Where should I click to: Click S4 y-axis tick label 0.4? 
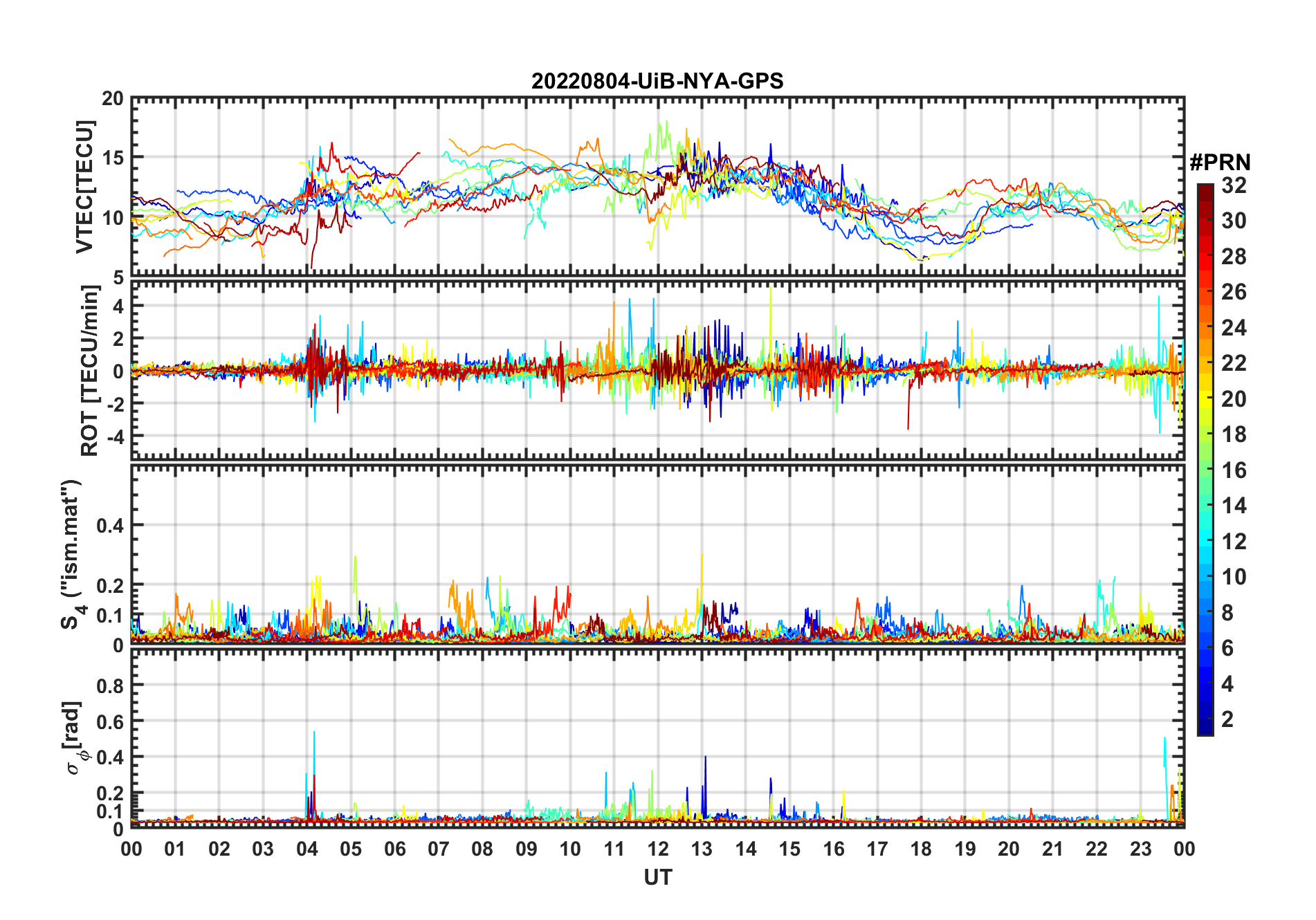pos(110,526)
